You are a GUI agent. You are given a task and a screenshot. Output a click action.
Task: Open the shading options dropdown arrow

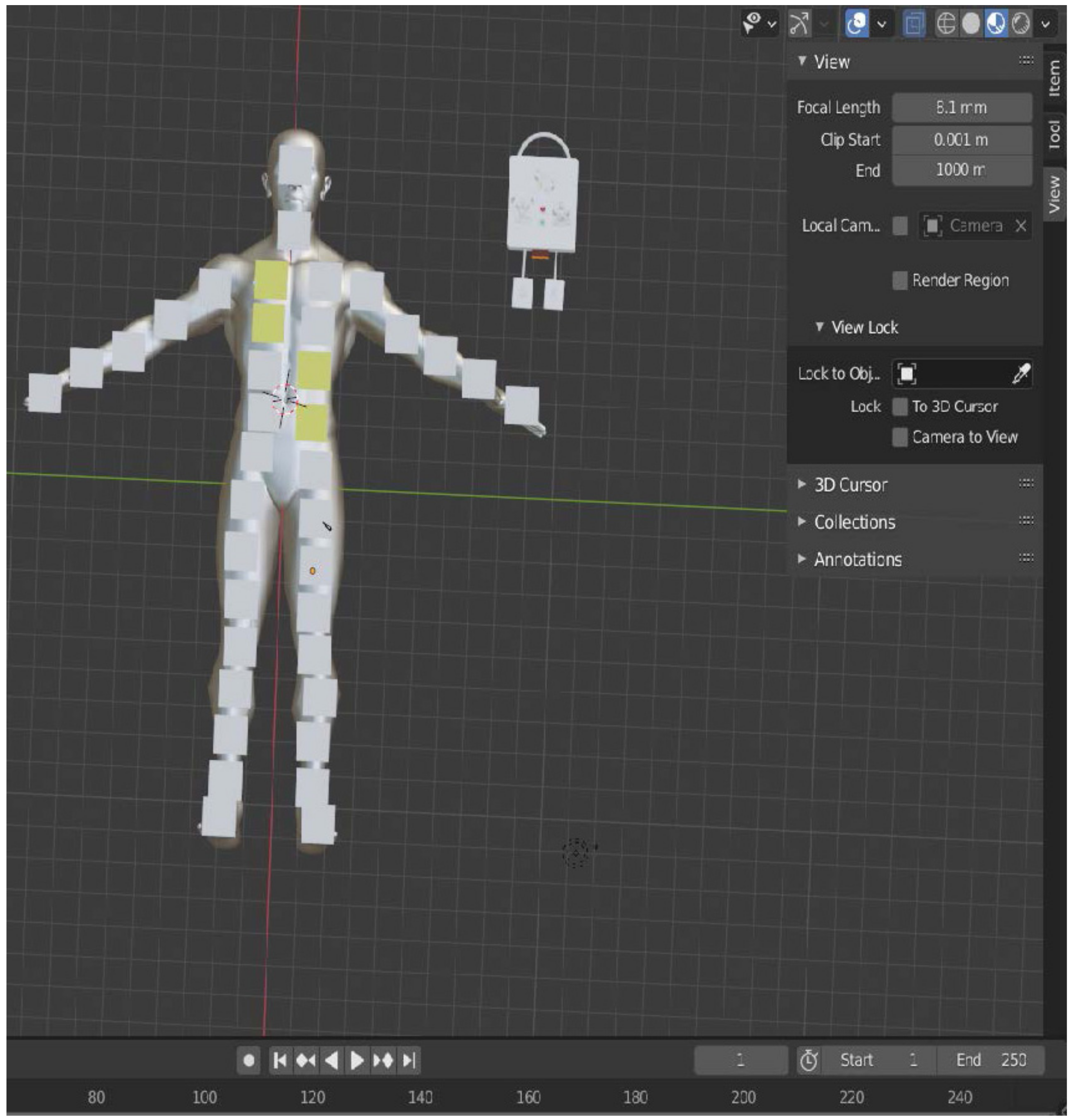[x=1046, y=24]
